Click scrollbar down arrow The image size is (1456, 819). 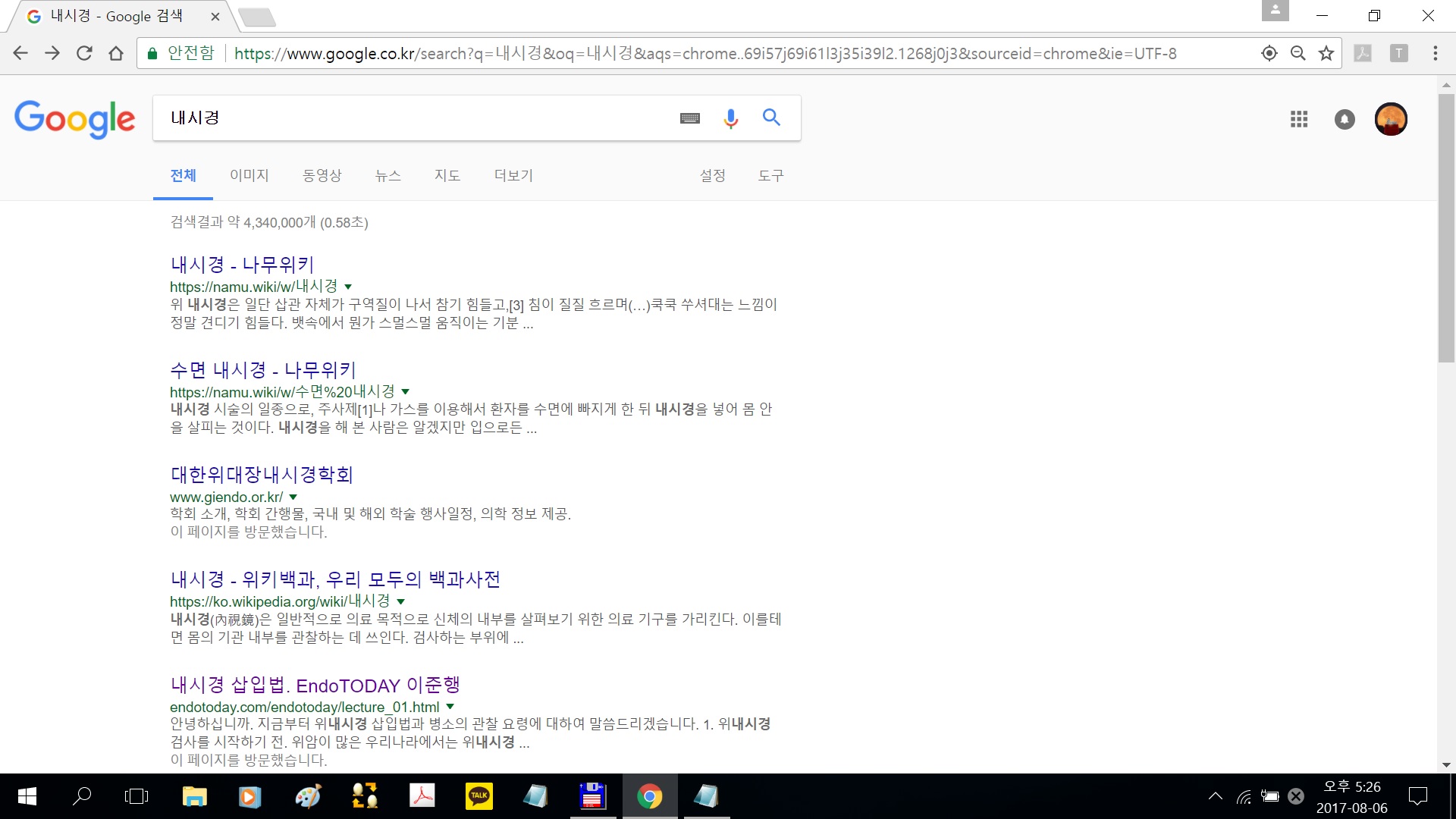(x=1446, y=765)
